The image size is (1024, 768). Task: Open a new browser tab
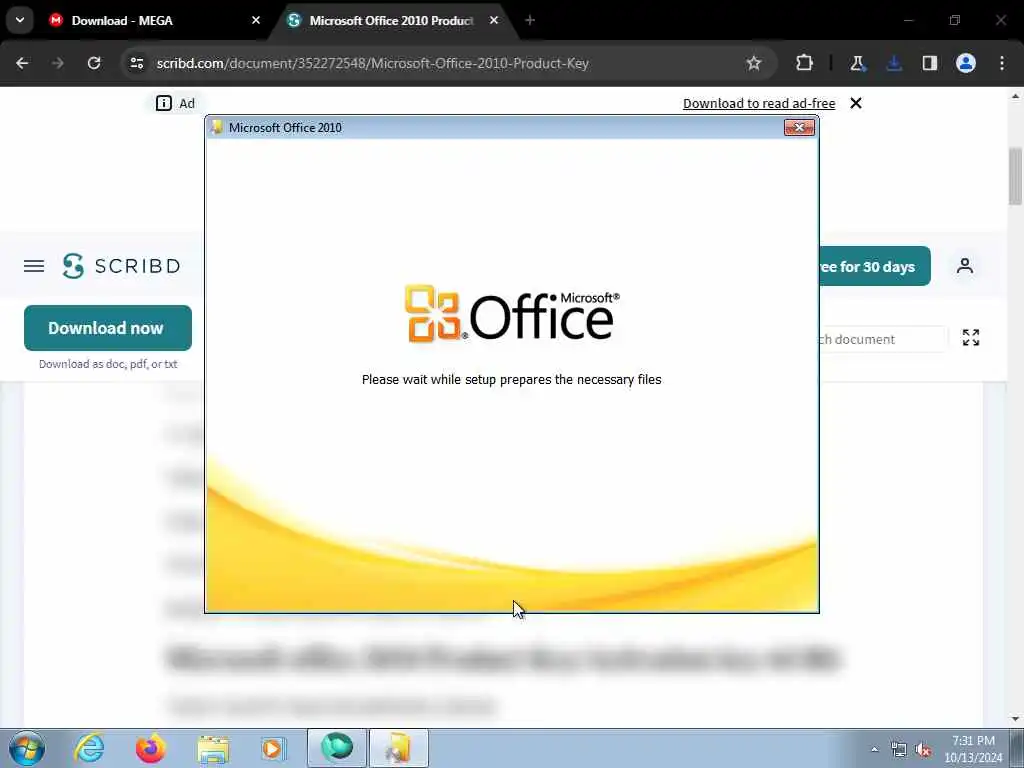click(530, 20)
